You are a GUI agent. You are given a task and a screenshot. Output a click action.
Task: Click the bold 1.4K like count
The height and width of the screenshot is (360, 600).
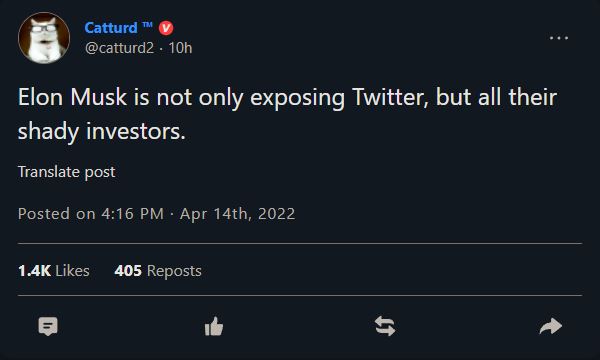[34, 271]
